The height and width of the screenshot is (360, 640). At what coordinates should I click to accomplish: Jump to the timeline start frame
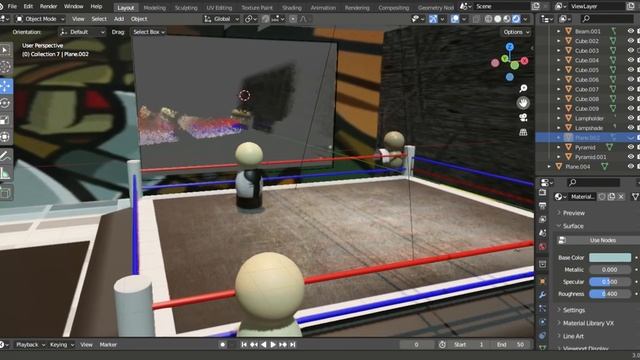click(x=244, y=345)
